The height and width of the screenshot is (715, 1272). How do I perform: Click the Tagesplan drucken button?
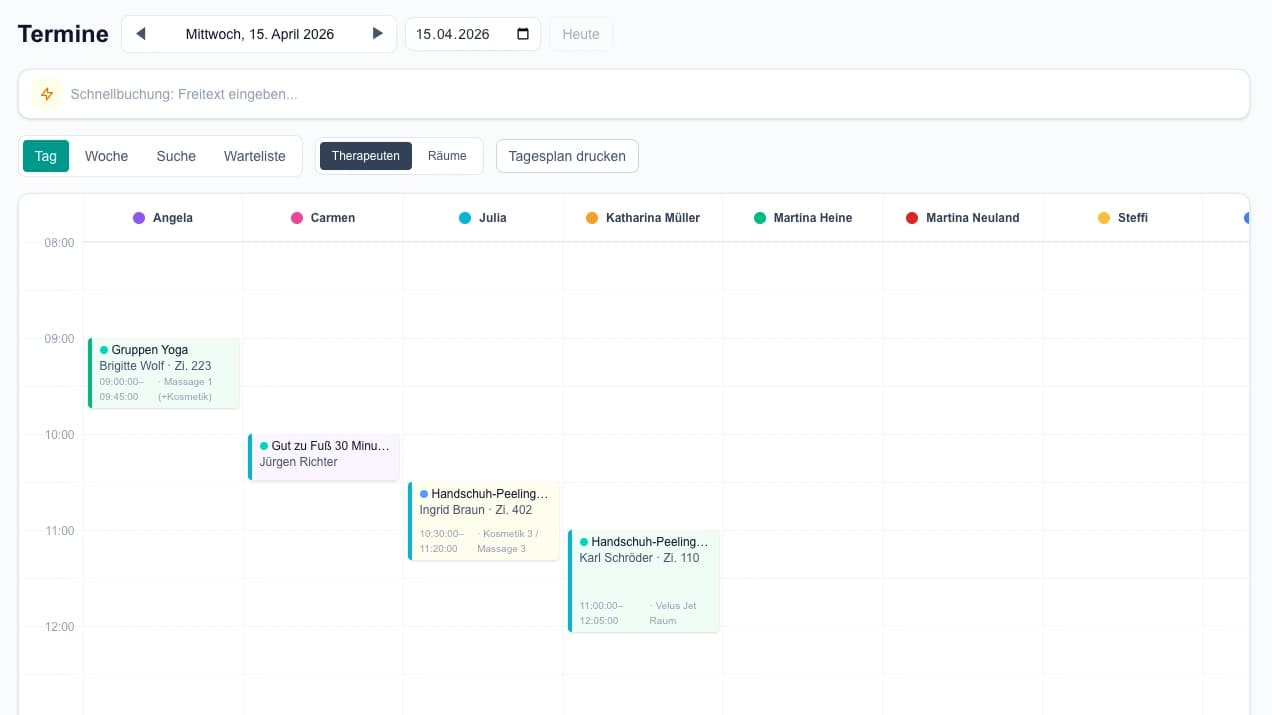[567, 156]
